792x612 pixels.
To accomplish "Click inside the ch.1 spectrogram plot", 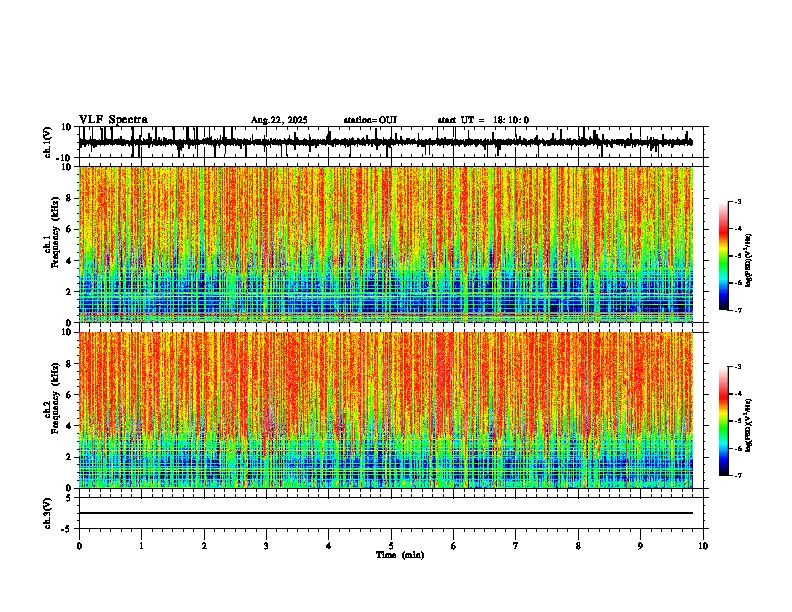I will click(x=386, y=244).
